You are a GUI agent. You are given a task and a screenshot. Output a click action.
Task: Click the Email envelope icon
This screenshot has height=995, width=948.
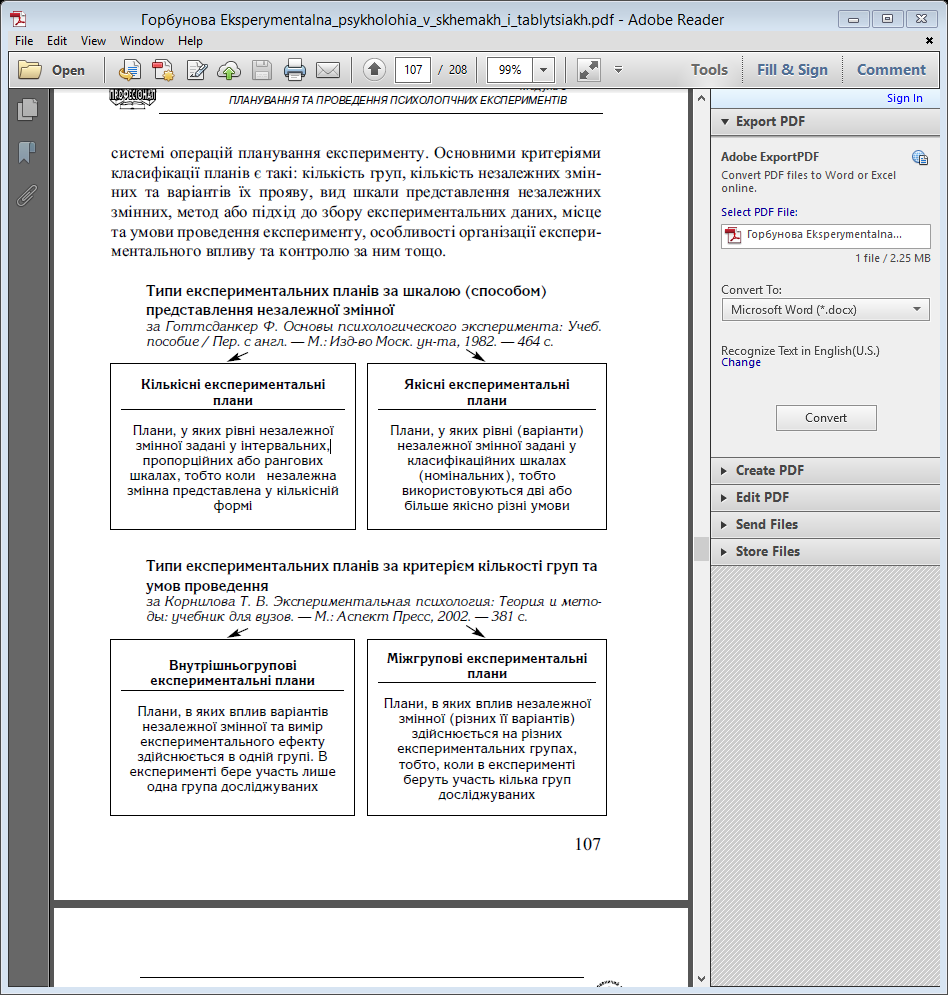click(328, 70)
